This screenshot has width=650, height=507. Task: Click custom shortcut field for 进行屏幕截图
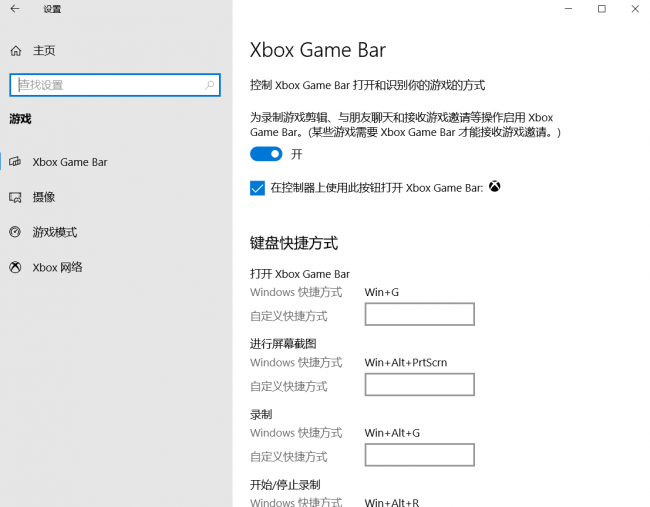coord(420,385)
